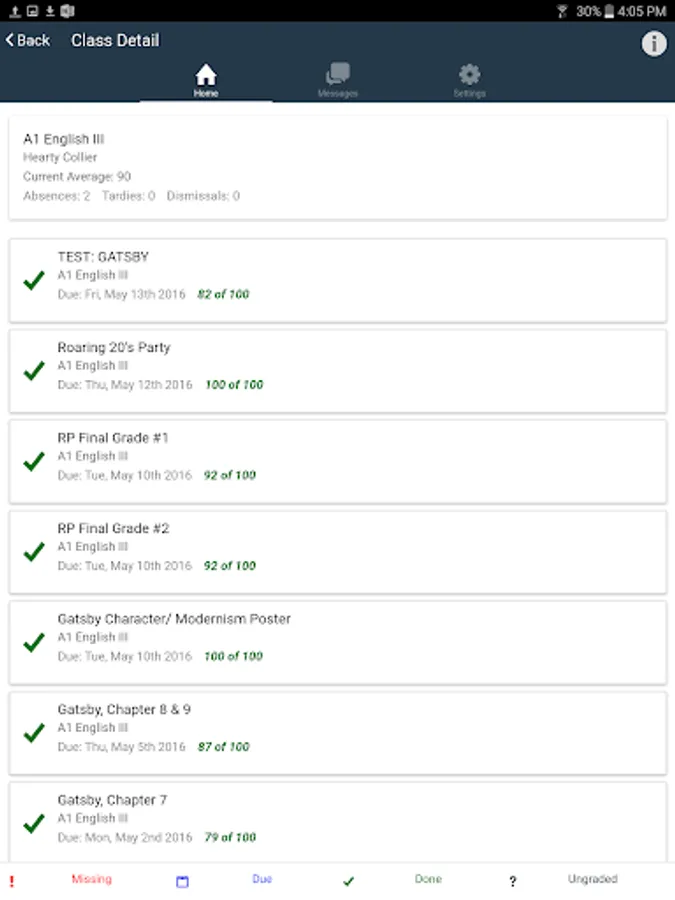Open the Home tab
The image size is (675, 900).
(x=206, y=80)
